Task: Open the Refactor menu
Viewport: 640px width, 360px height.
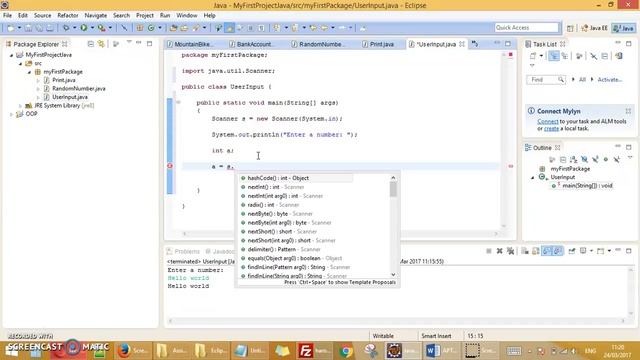Action: point(68,16)
